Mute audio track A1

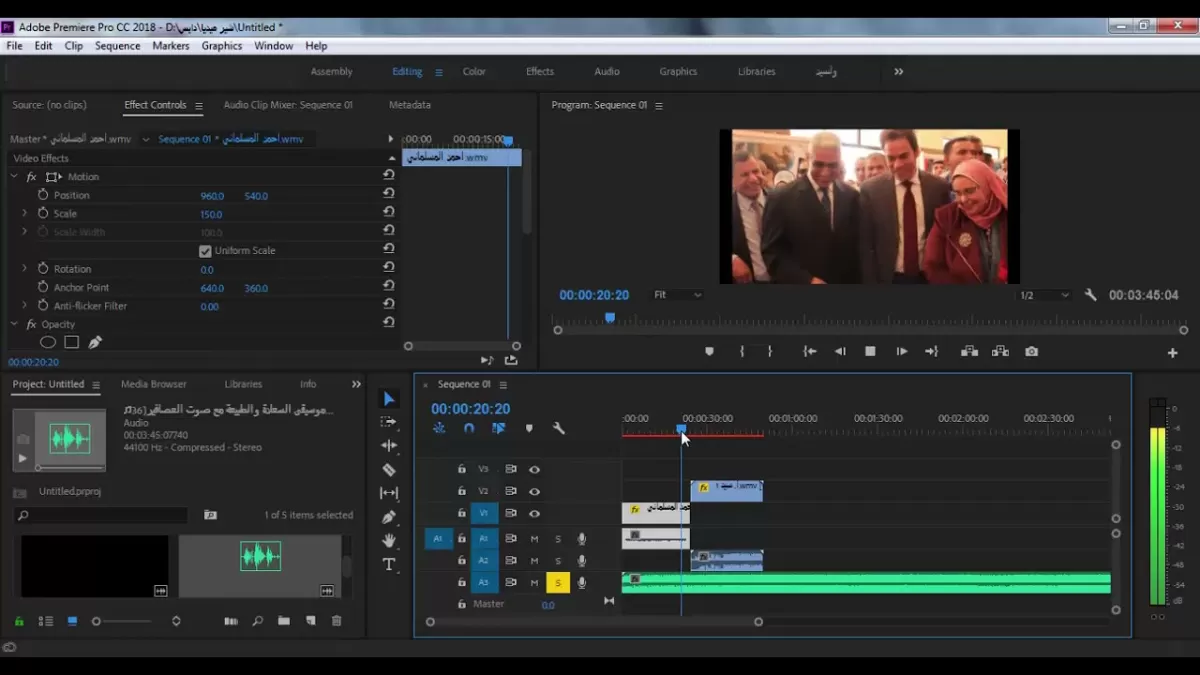(x=534, y=539)
